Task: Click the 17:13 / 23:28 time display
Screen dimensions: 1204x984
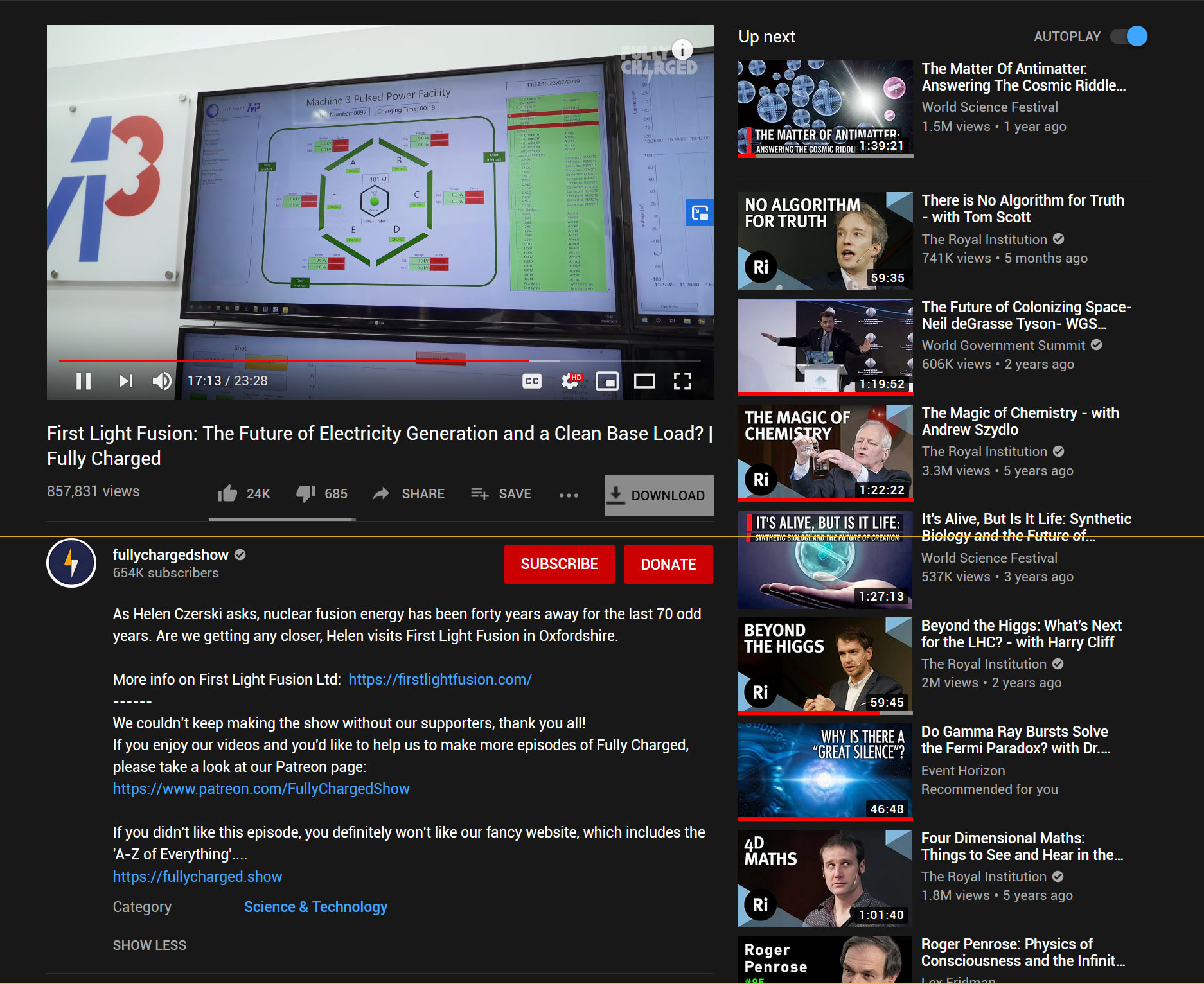Action: pos(227,381)
